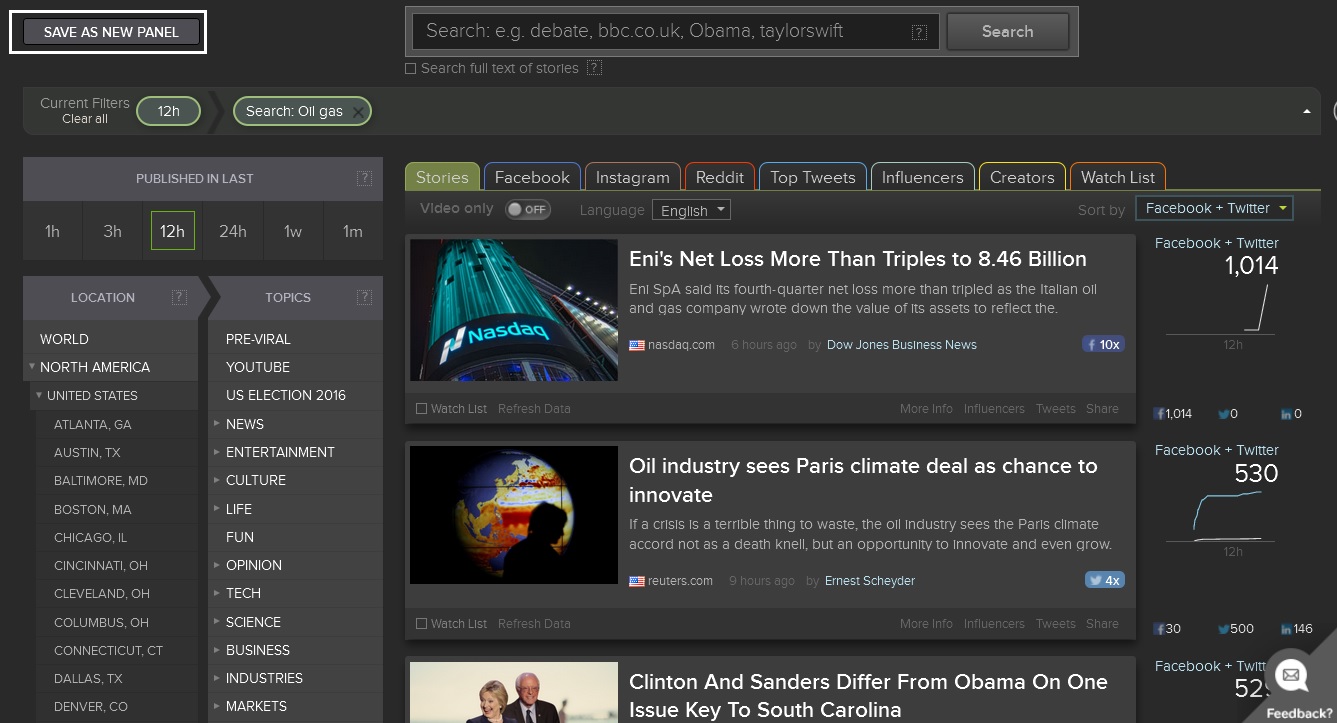Viewport: 1337px width, 723px height.
Task: Open the Sort by Facebook + Twitter dropdown
Action: pyautogui.click(x=1214, y=208)
